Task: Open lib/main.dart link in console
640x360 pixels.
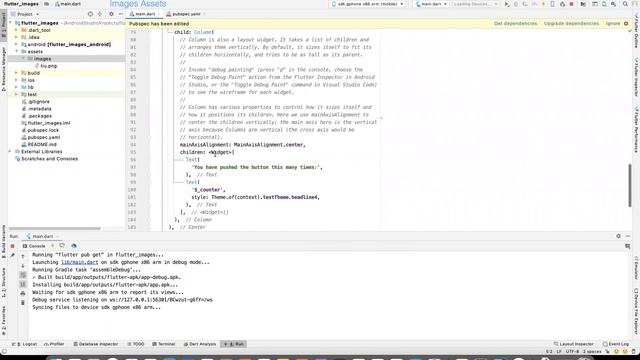Action: 80,262
